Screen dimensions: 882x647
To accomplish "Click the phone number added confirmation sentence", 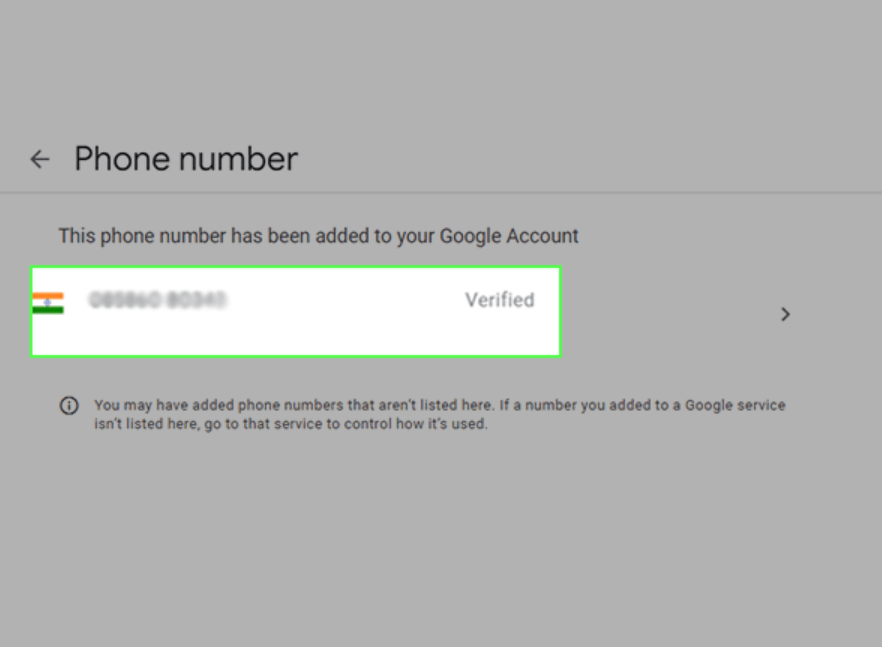I will [318, 237].
